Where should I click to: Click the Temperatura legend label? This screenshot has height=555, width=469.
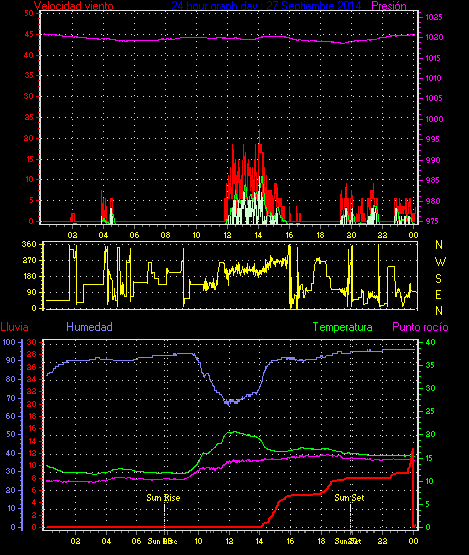tap(342, 327)
